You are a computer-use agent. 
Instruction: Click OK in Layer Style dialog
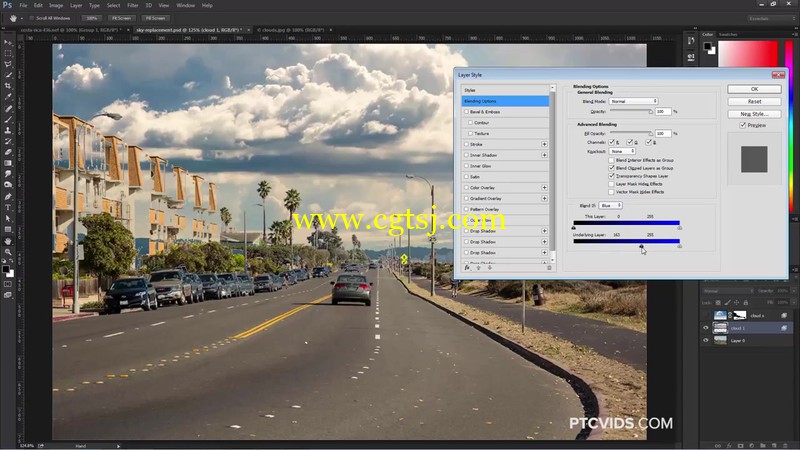[x=754, y=89]
